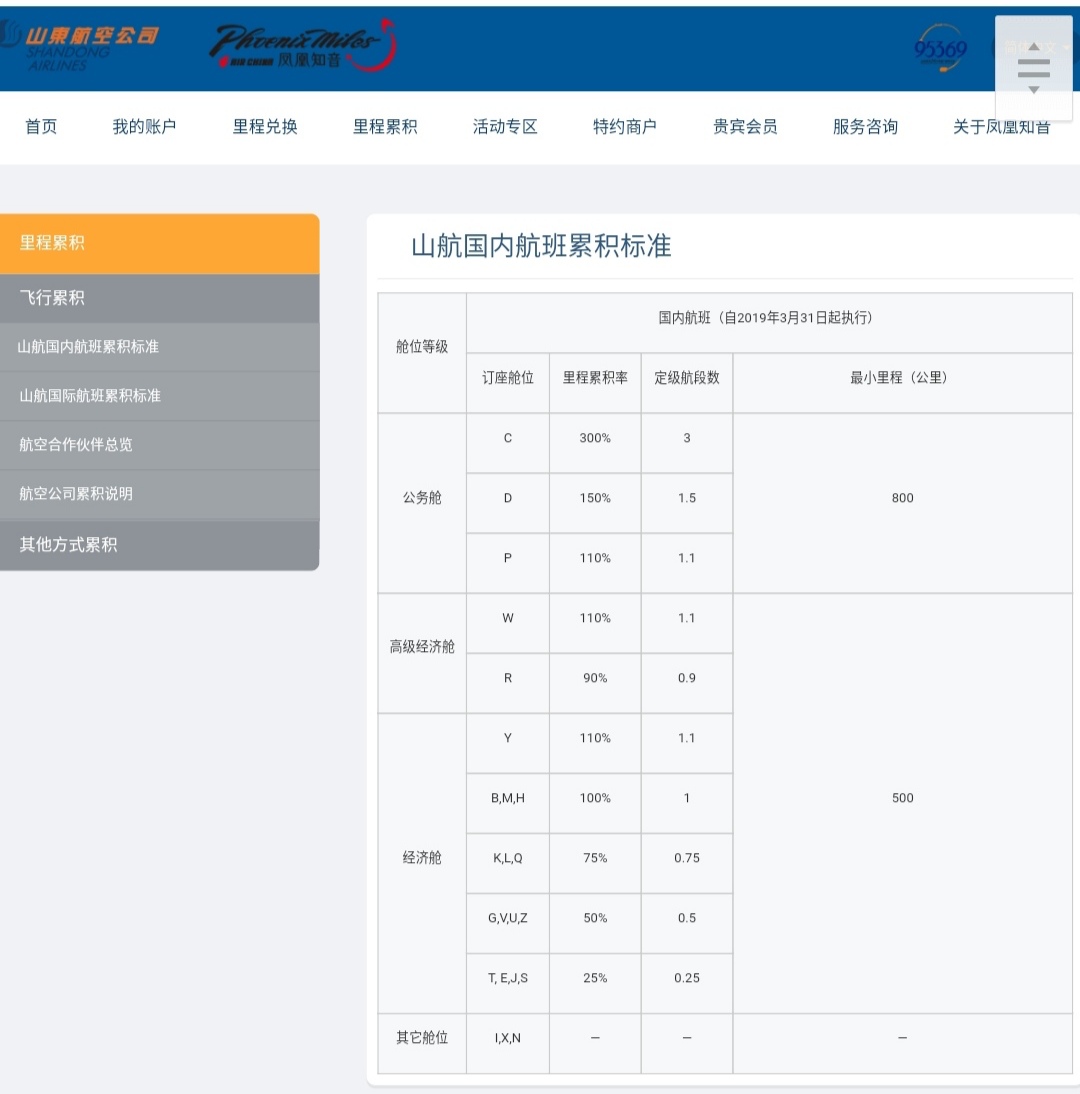Open the 服务咨询 menu
Viewport: 1080px width, 1094px height.
pyautogui.click(x=865, y=126)
